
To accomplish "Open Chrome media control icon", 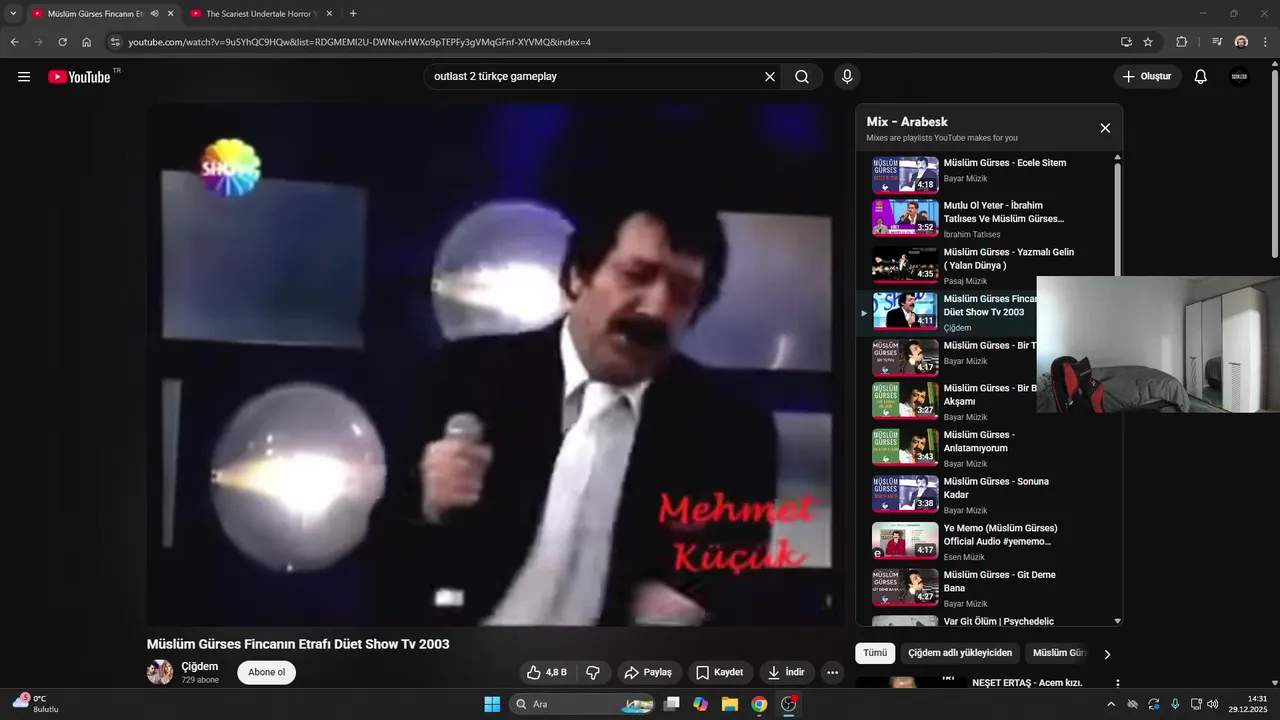I will pos(1217,42).
